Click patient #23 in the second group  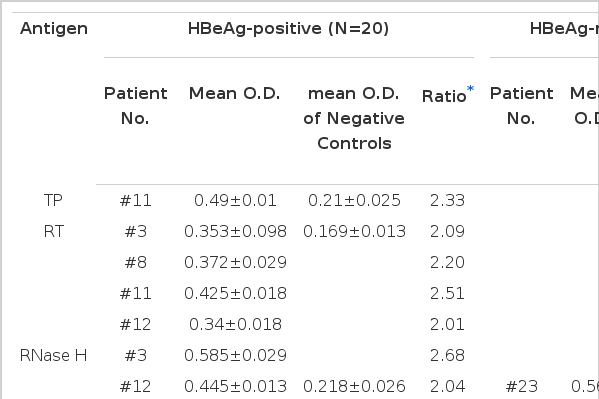pyautogui.click(x=521, y=386)
